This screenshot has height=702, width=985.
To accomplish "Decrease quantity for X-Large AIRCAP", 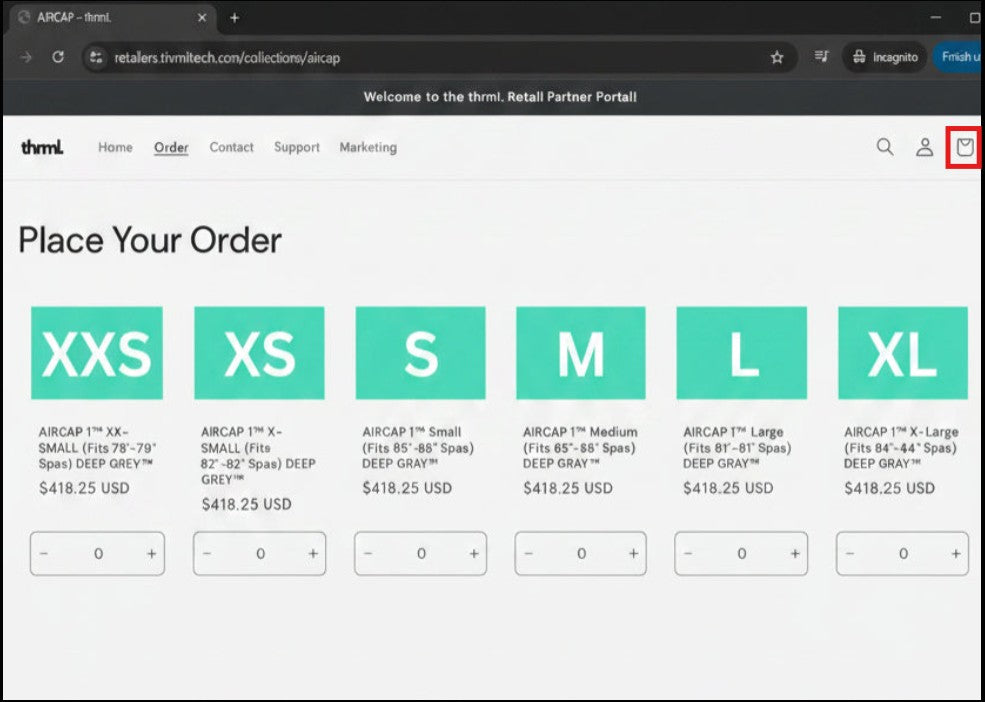I will (x=849, y=554).
